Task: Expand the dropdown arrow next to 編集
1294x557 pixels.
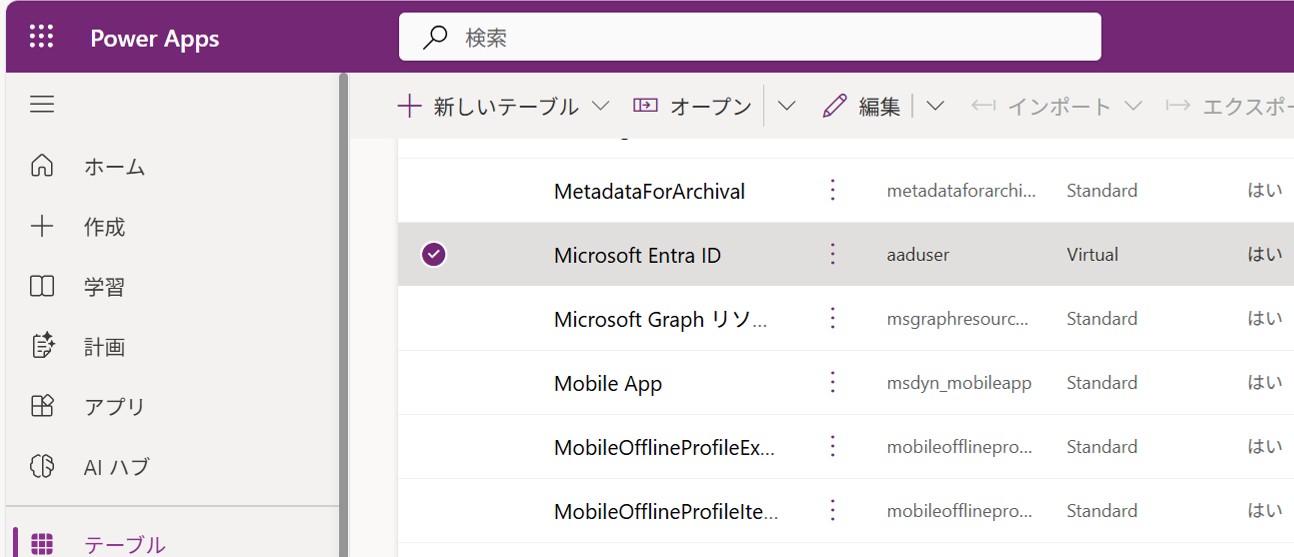Action: tap(935, 106)
